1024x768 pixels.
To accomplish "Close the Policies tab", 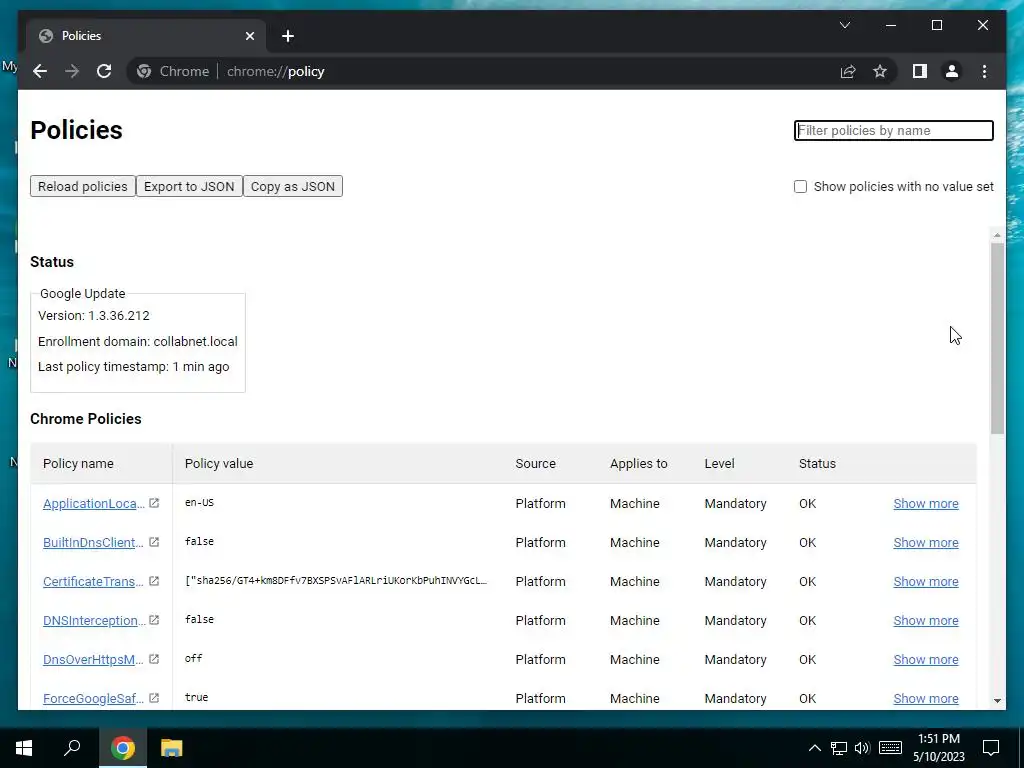I will click(x=249, y=36).
